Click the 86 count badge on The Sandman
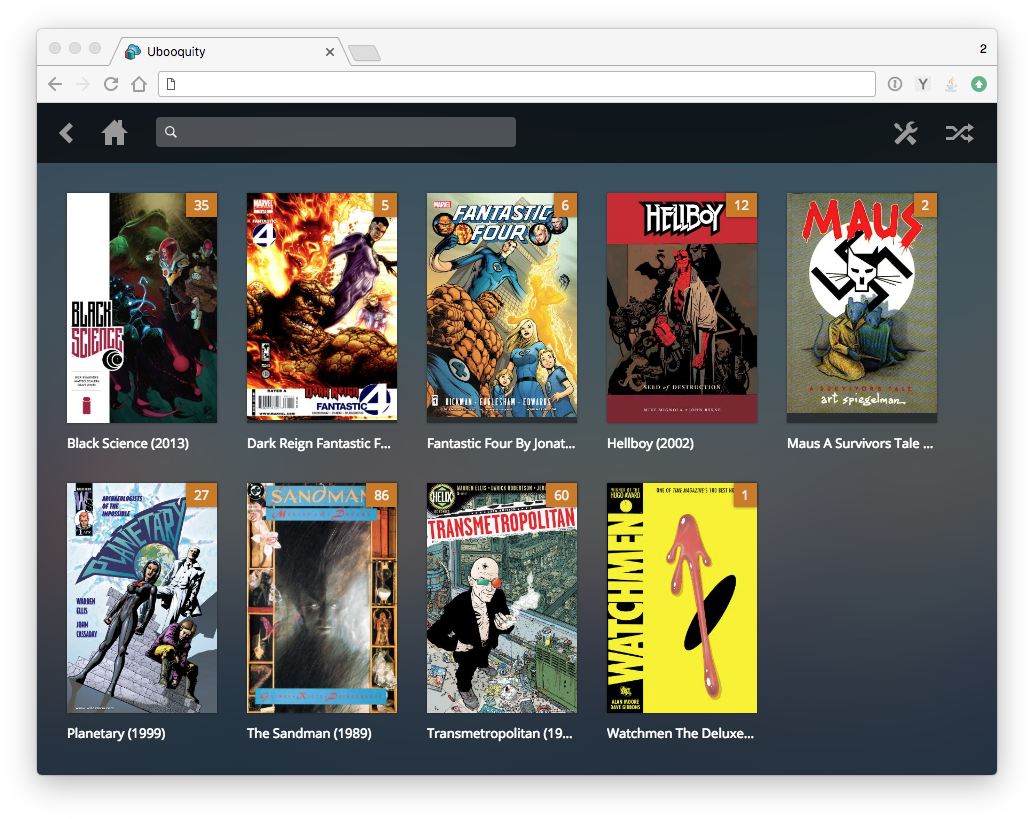Image resolution: width=1033 pixels, height=819 pixels. point(381,495)
